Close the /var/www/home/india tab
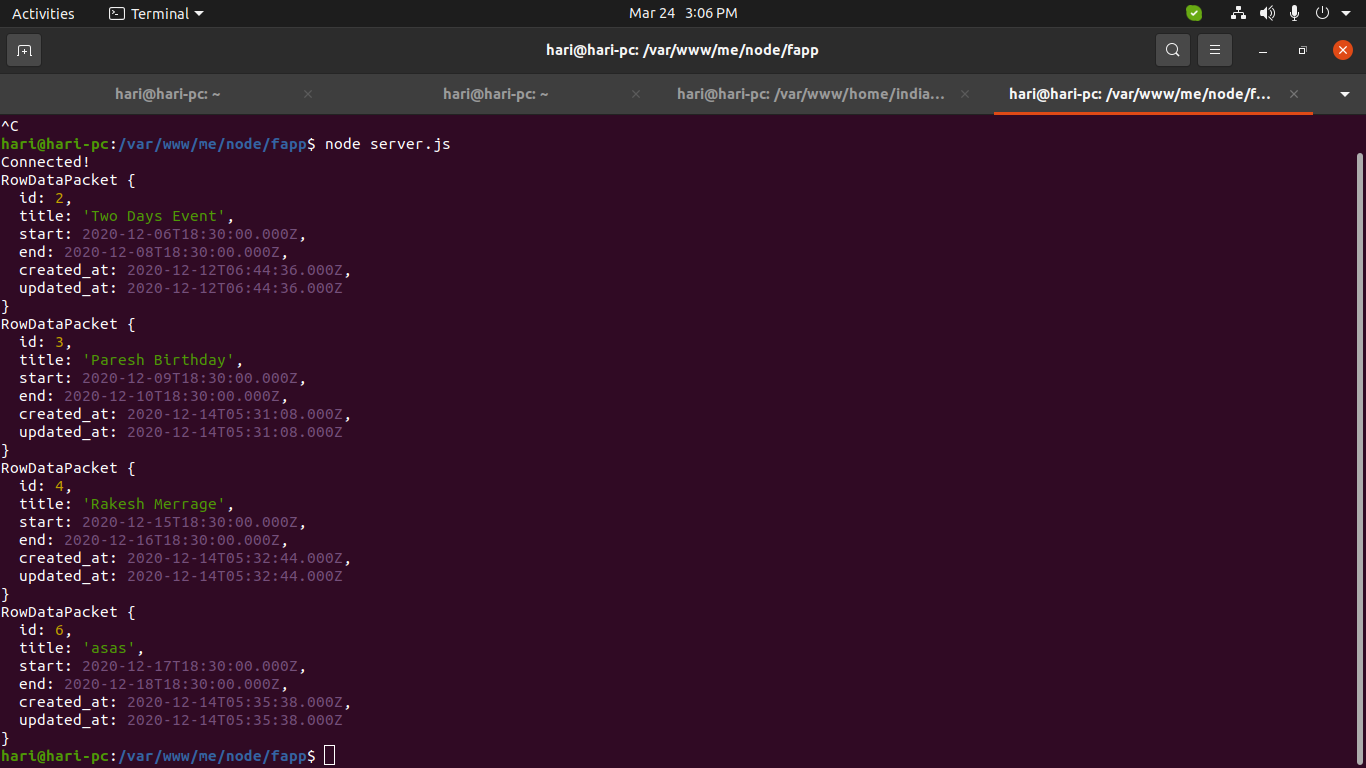 [965, 94]
